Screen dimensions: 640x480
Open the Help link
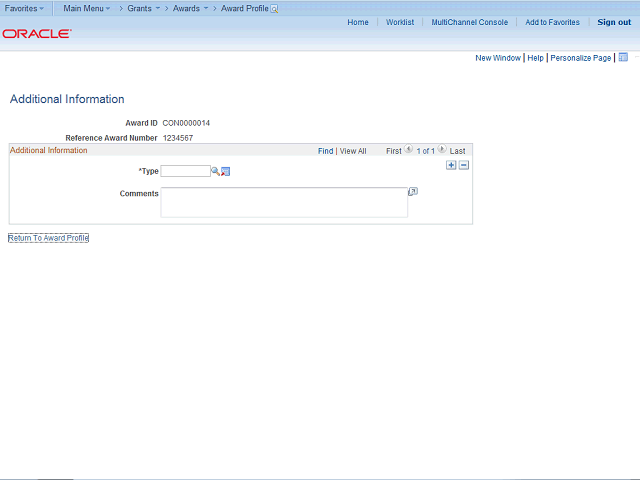click(x=536, y=58)
